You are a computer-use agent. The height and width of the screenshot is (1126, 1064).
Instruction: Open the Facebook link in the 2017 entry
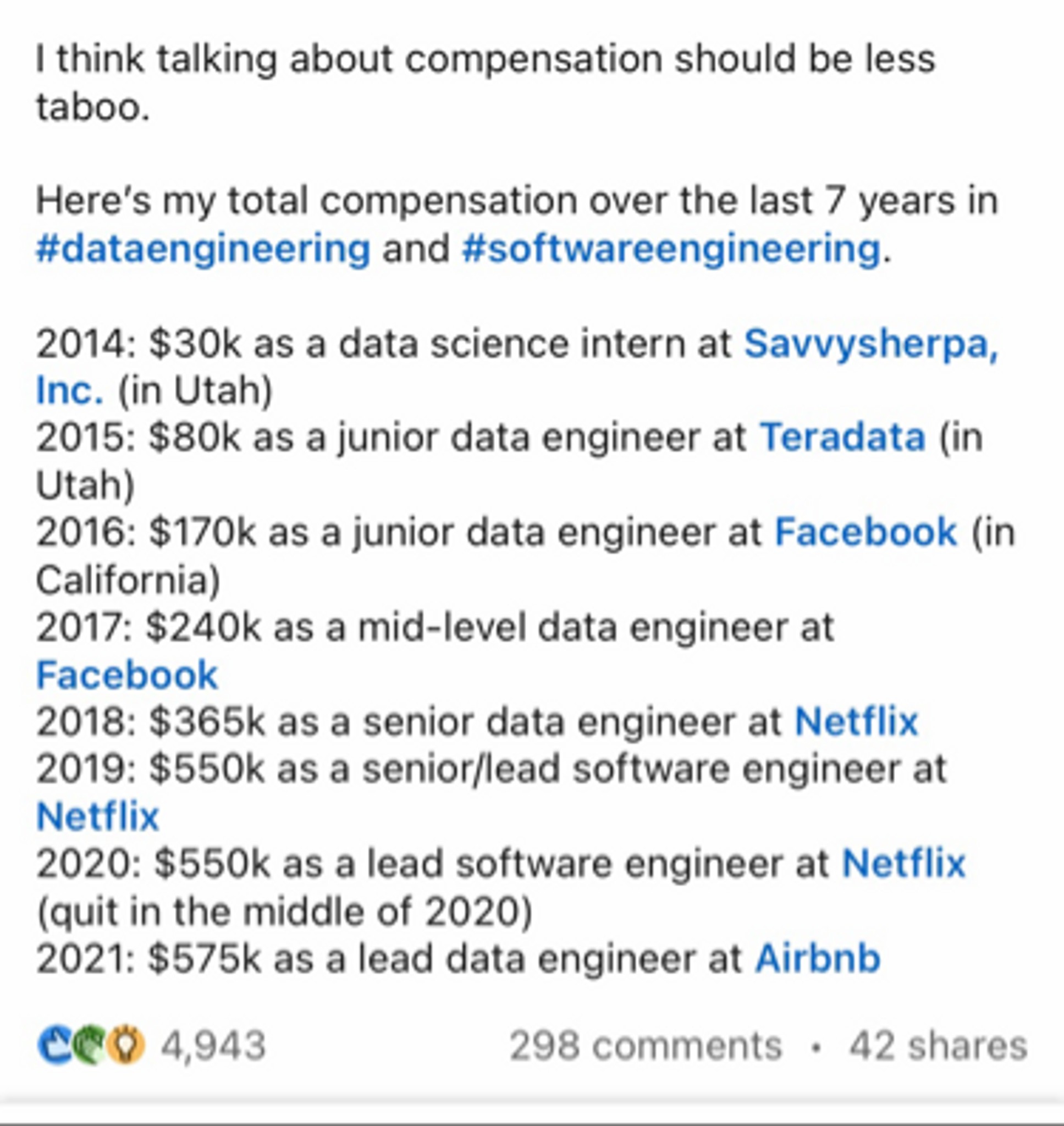127,675
